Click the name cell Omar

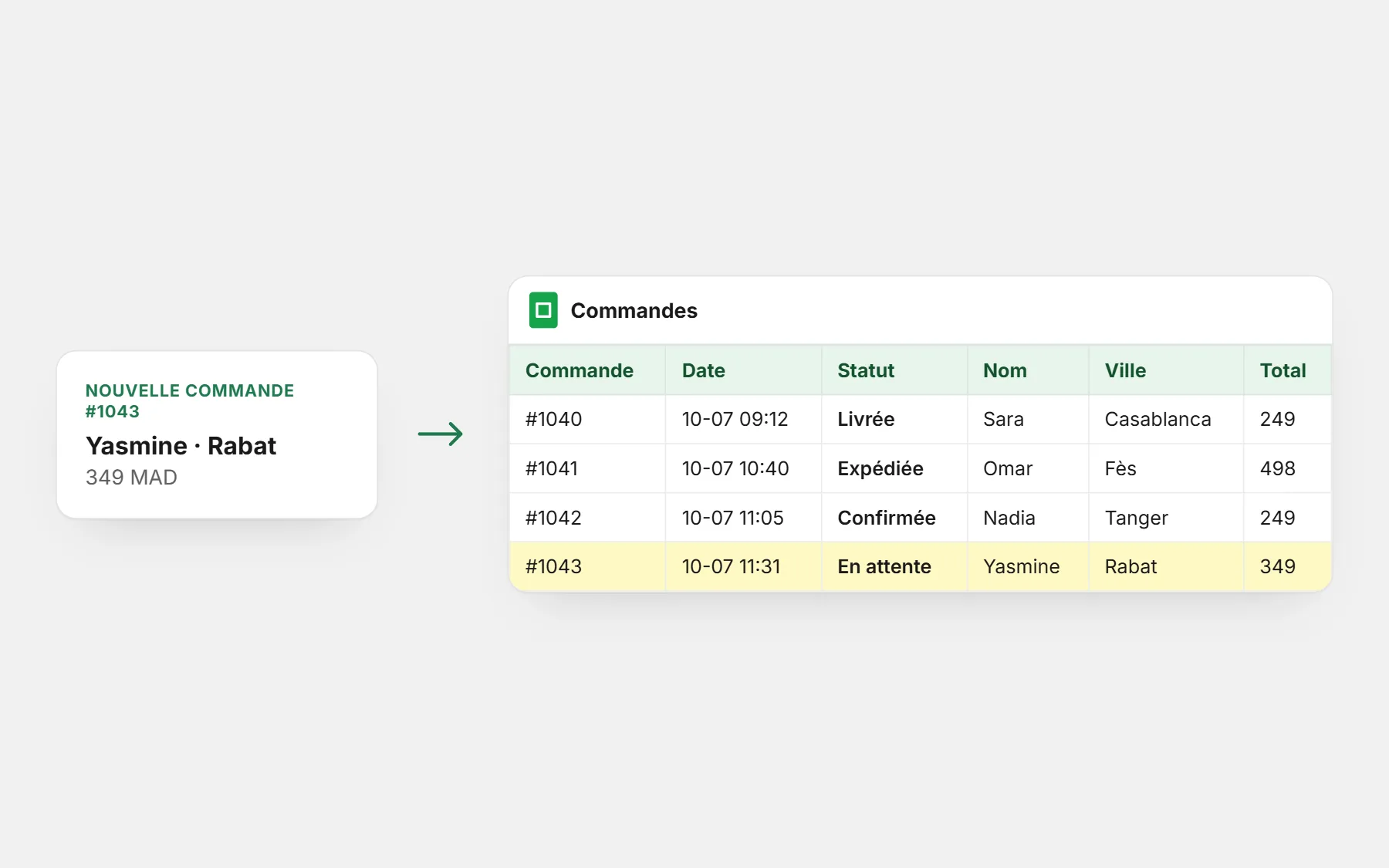point(1028,468)
